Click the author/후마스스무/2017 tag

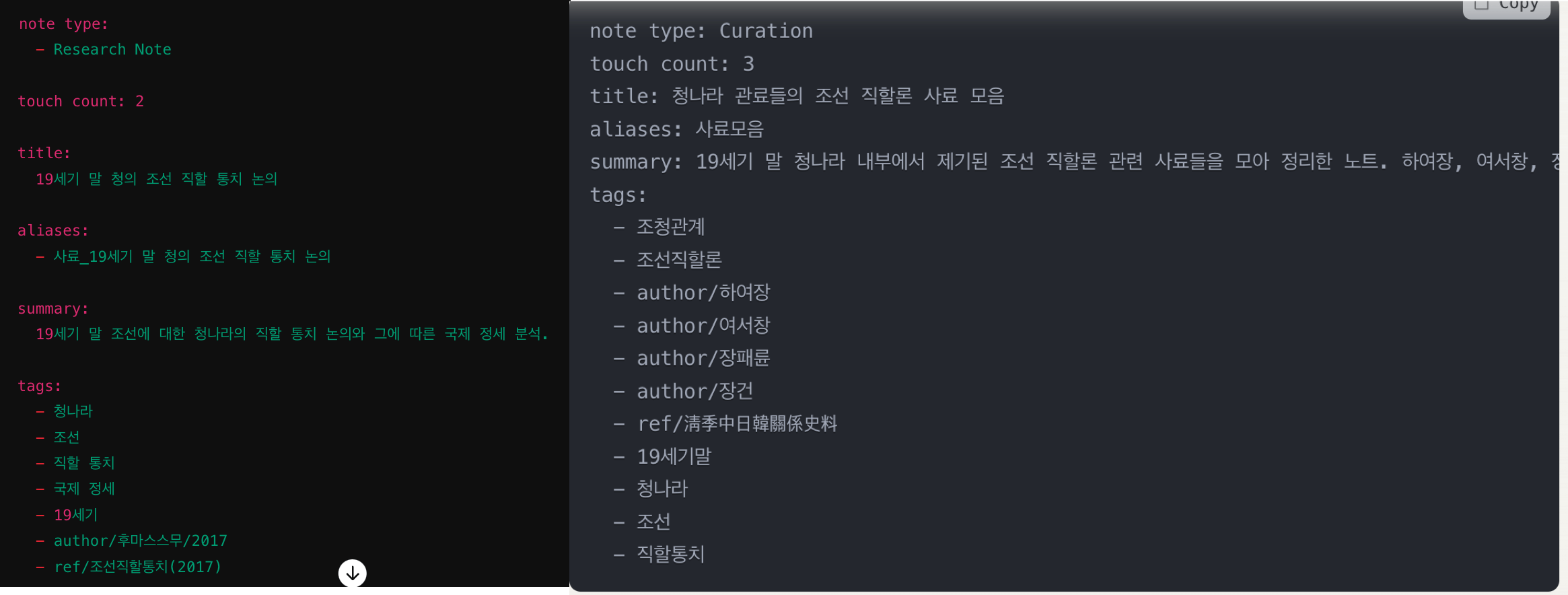(140, 541)
